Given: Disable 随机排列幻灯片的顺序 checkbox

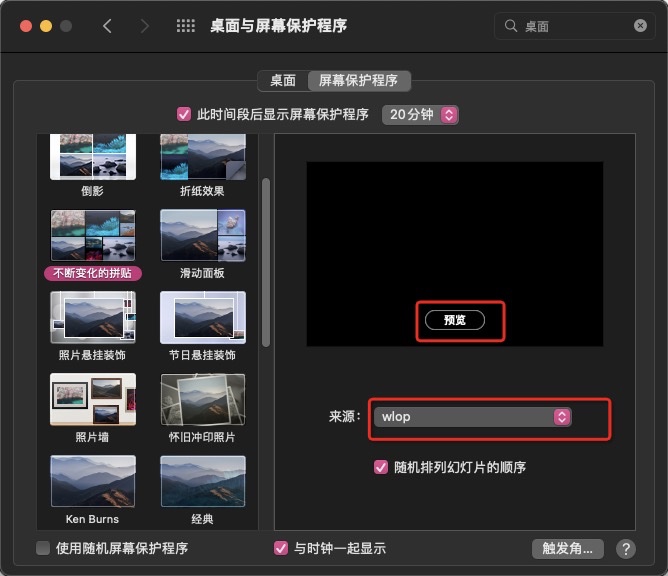Looking at the screenshot, I should 380,467.
